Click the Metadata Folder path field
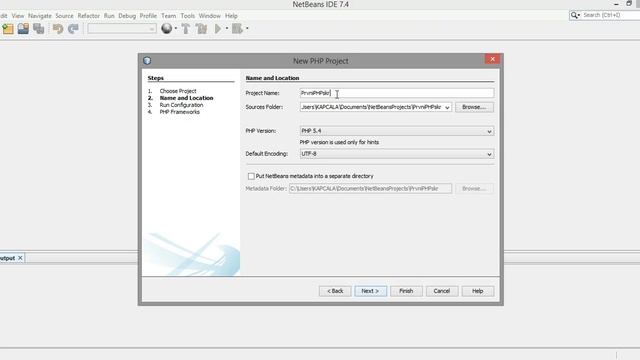The width and height of the screenshot is (640, 360). click(370, 189)
